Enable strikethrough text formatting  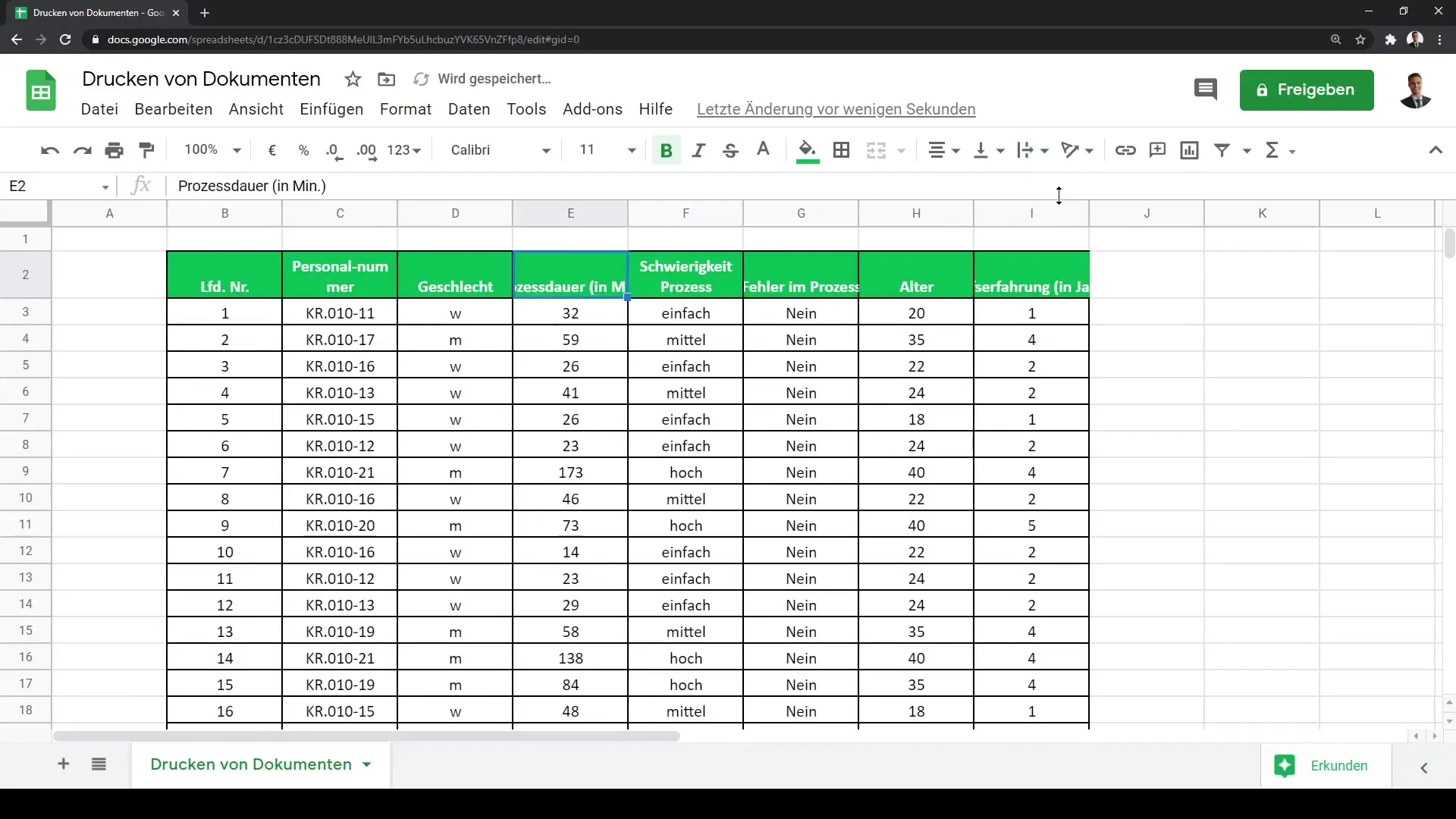click(x=731, y=150)
